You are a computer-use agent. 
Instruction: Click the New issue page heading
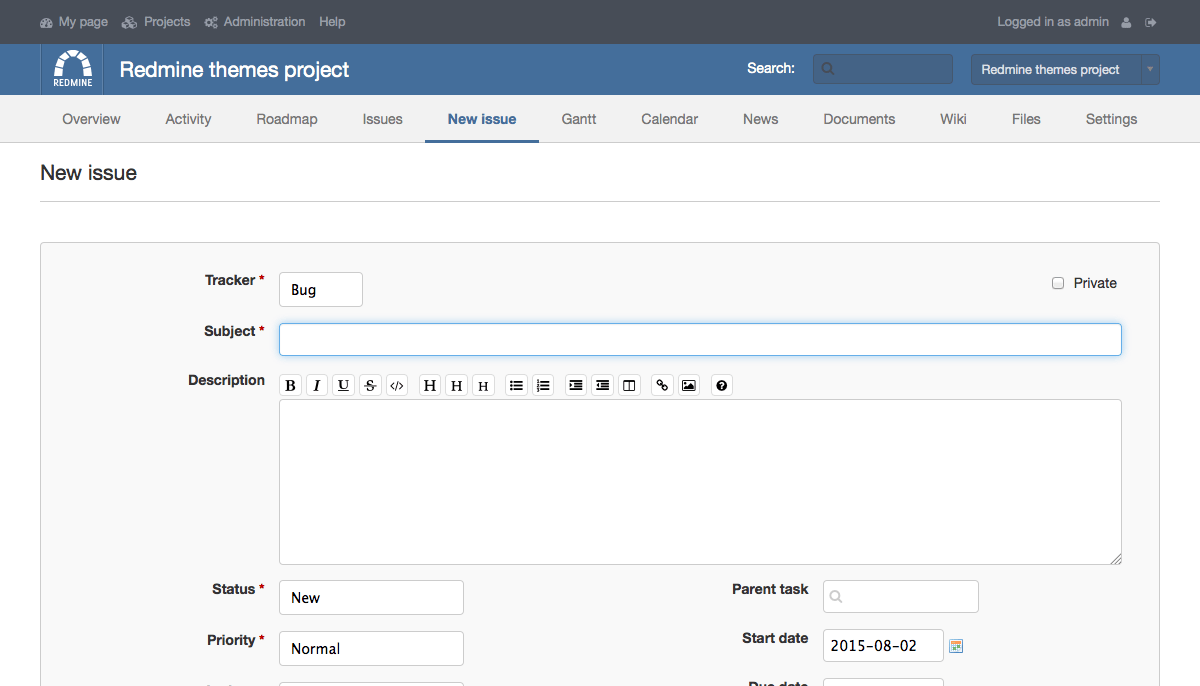pos(89,173)
